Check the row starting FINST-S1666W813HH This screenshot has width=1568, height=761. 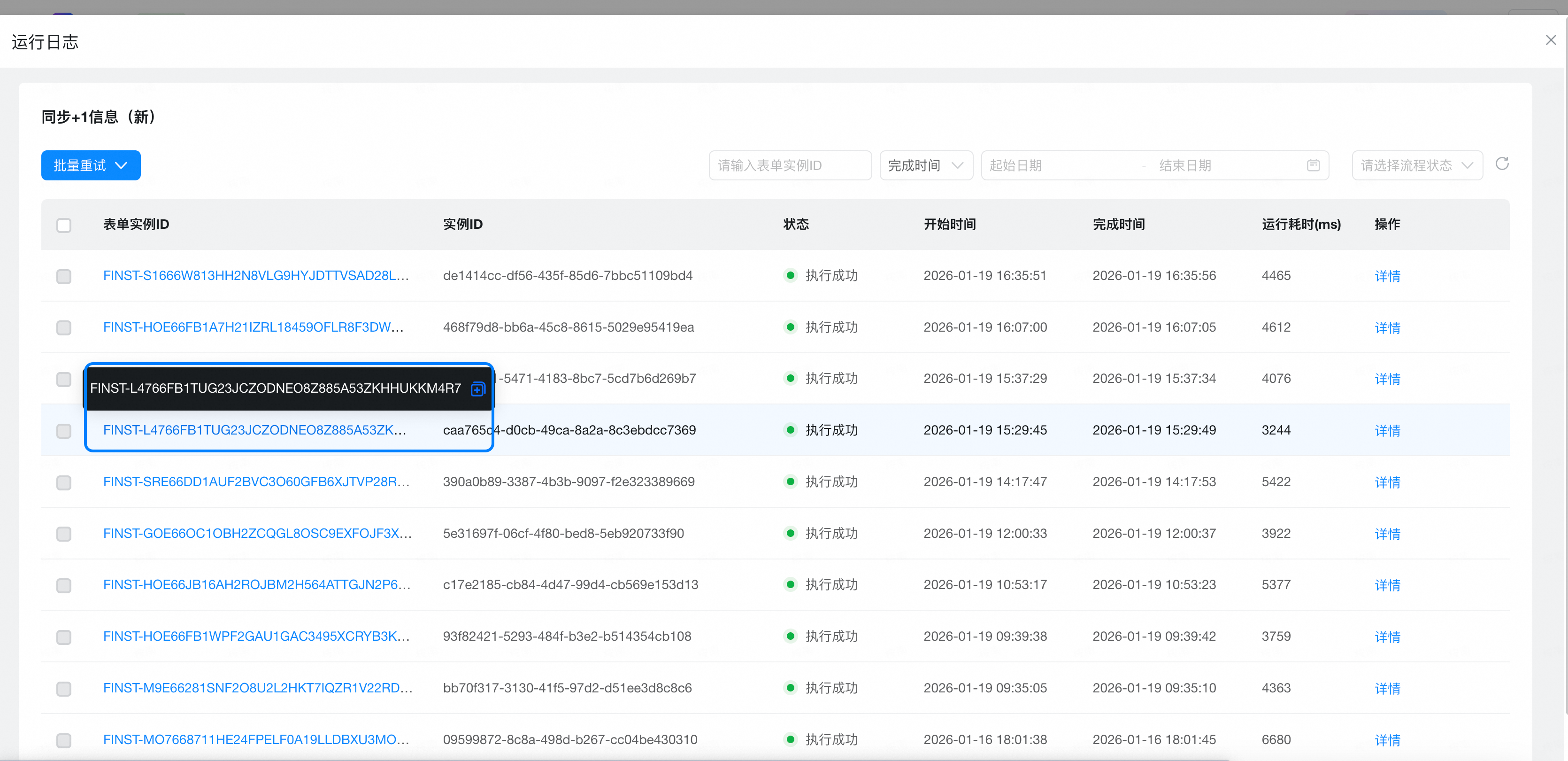pyautogui.click(x=64, y=276)
